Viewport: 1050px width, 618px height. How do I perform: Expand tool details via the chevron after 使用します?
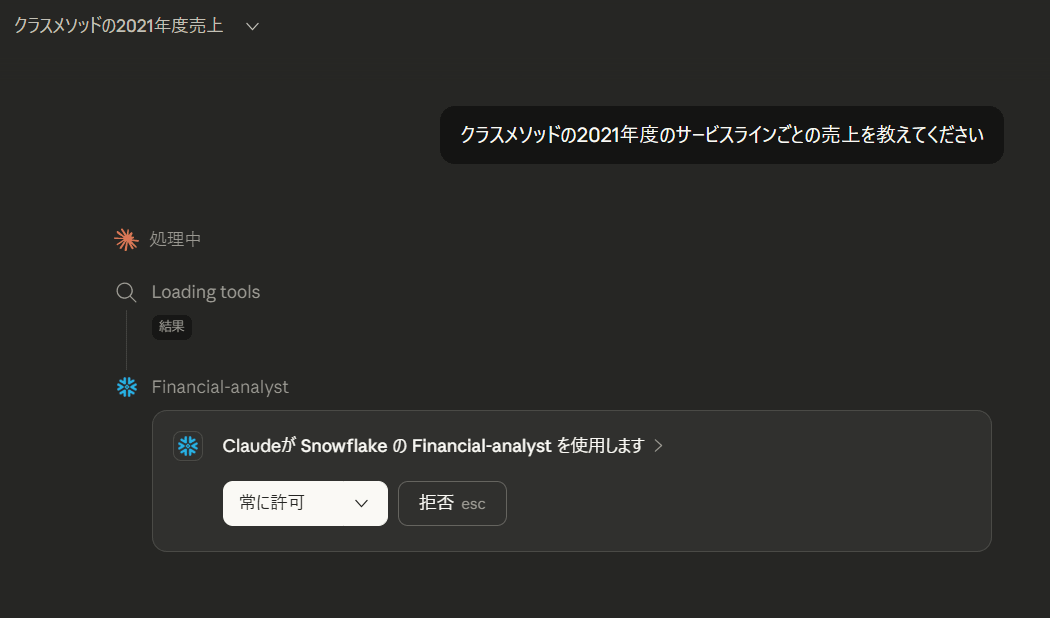pos(658,446)
